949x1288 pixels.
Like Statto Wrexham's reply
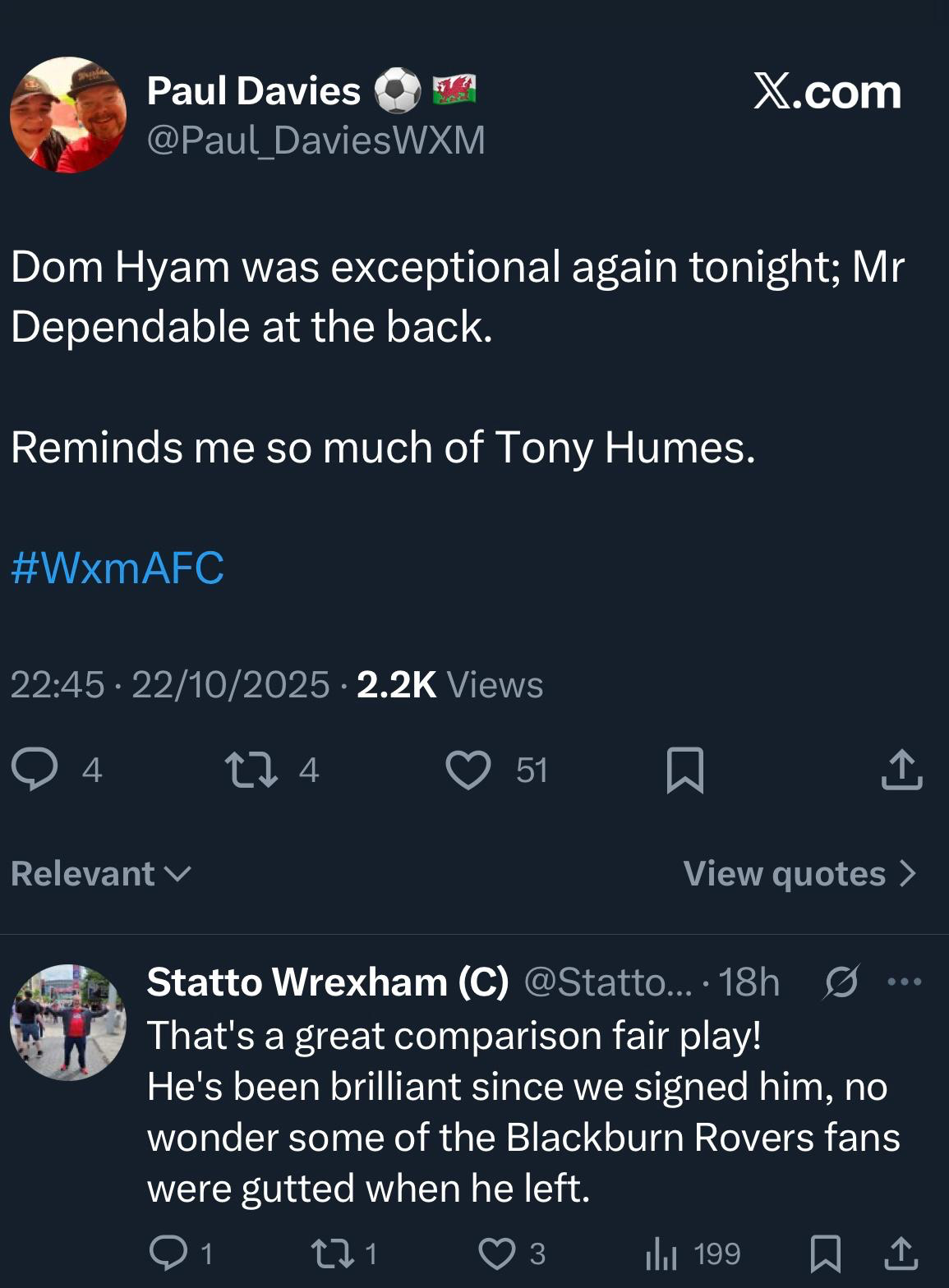497,1253
